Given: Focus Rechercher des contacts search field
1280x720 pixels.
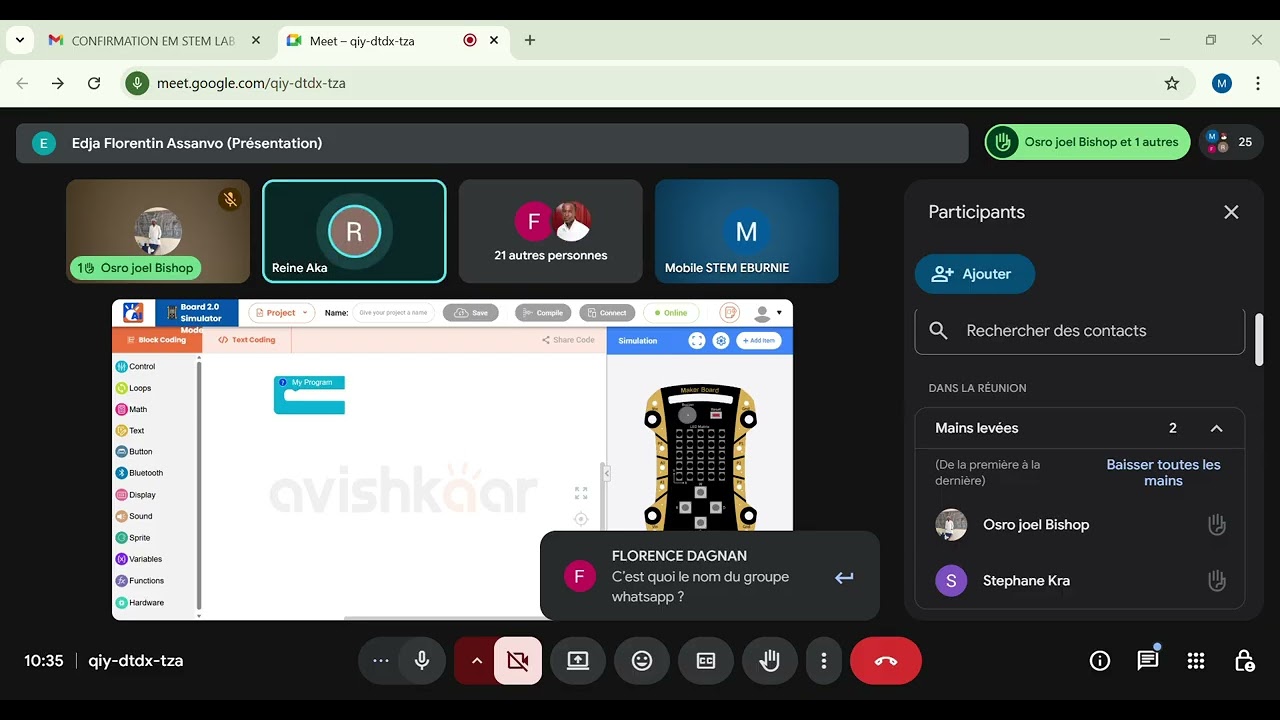Looking at the screenshot, I should point(1080,331).
